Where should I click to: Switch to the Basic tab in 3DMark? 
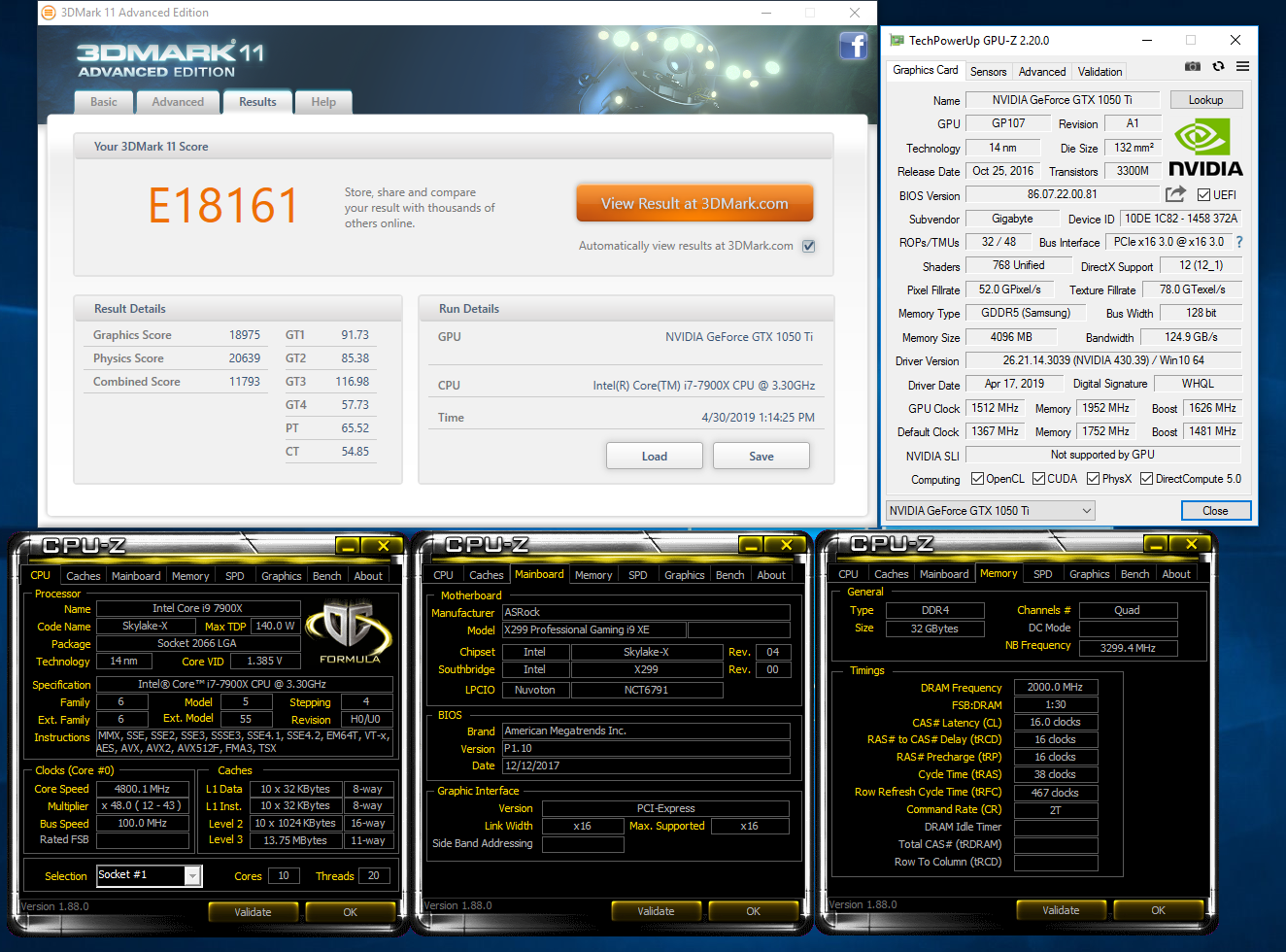[104, 102]
